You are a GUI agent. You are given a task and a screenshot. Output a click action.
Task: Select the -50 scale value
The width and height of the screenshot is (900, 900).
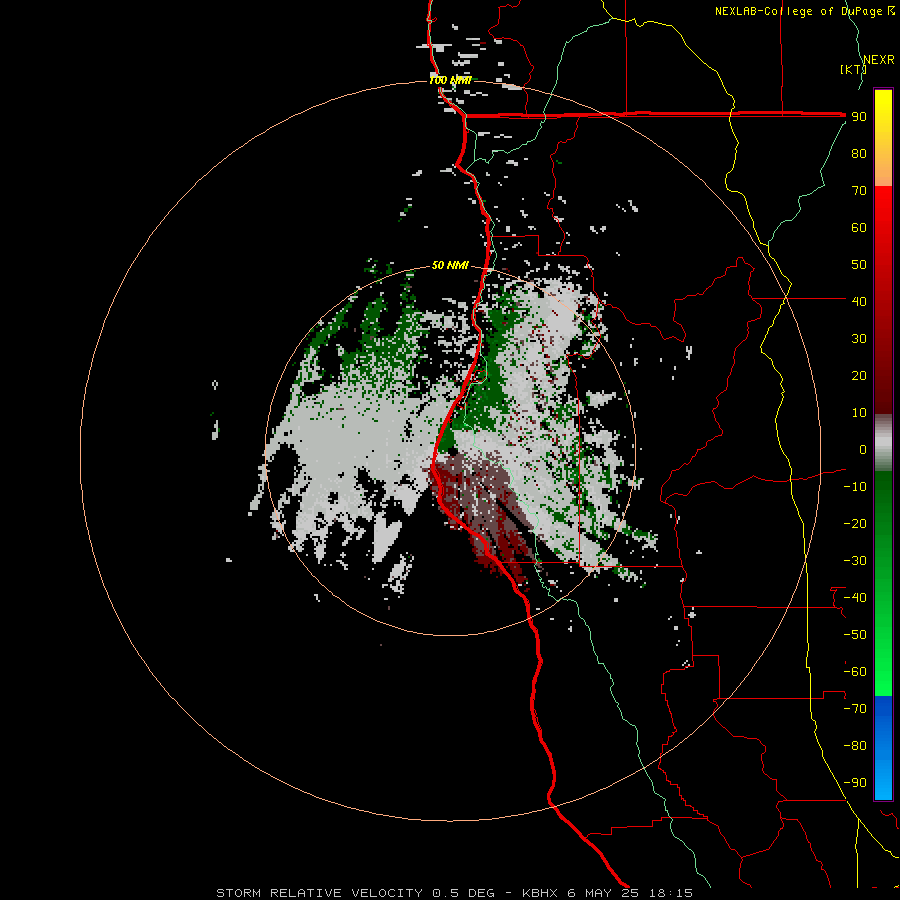(855, 635)
